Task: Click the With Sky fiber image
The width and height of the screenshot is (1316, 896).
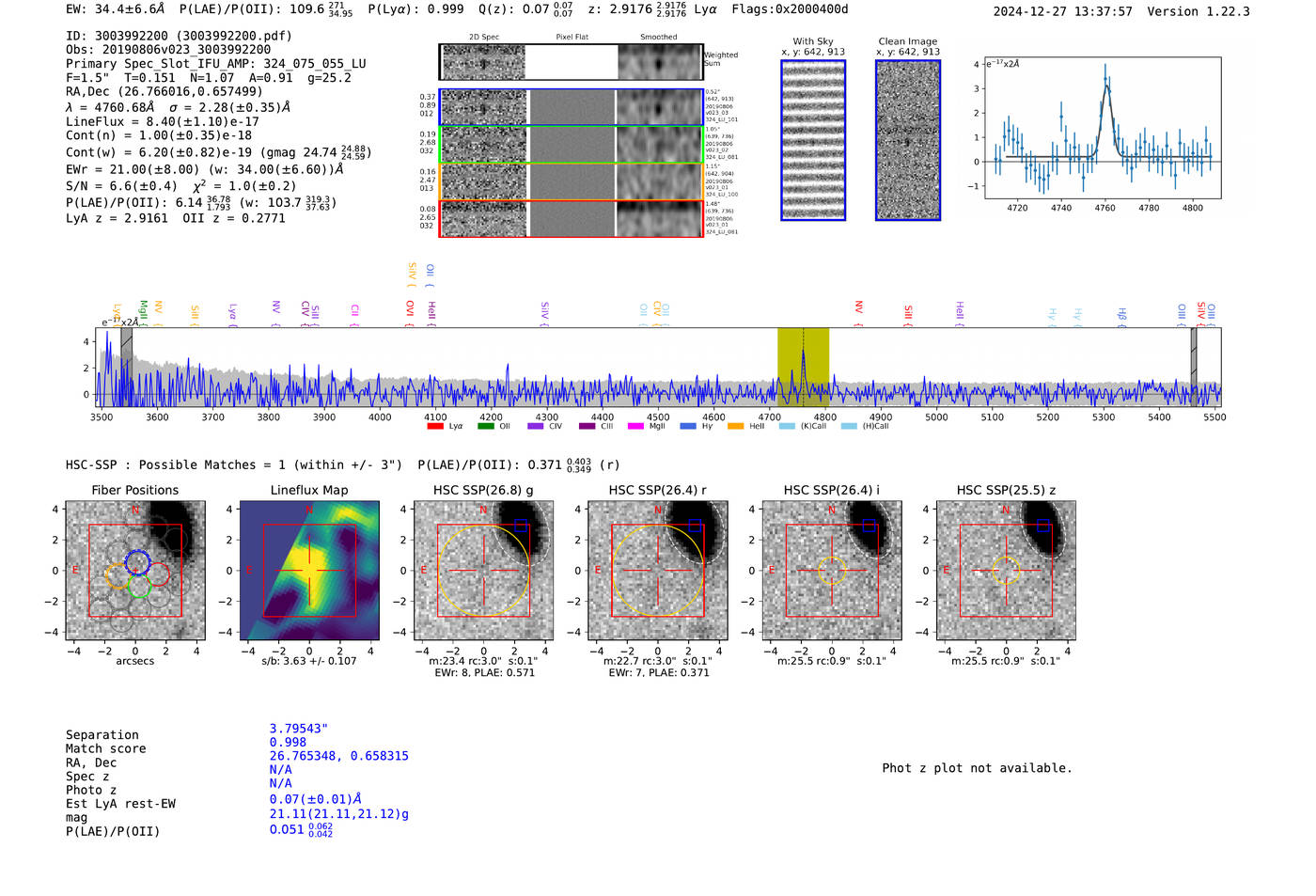Action: [x=813, y=140]
